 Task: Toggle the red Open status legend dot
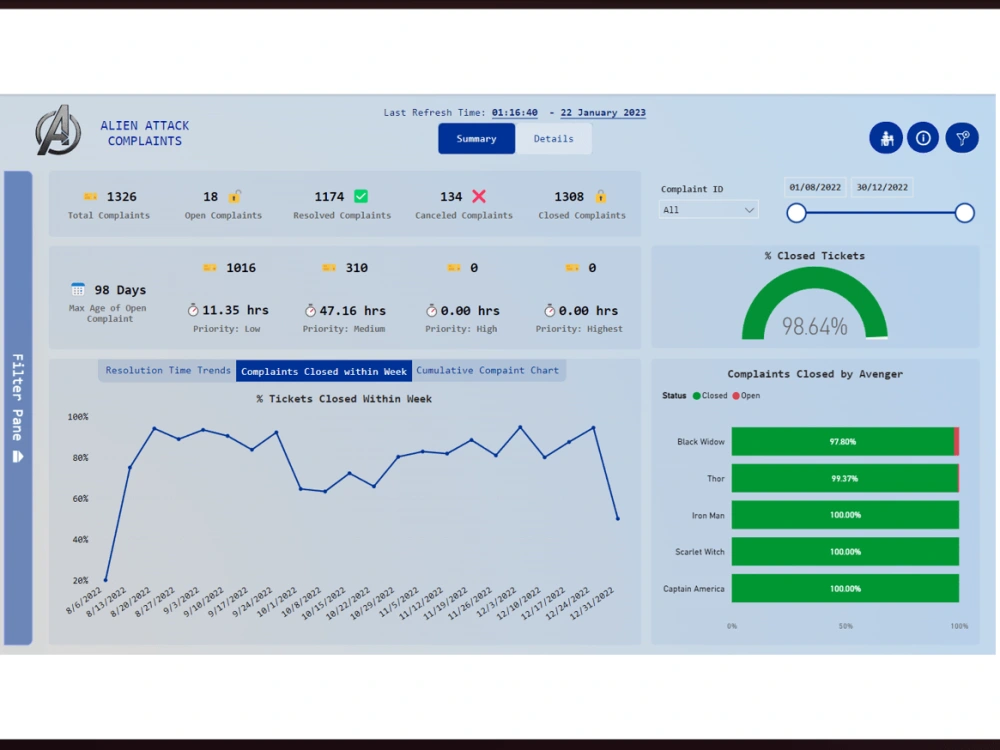tap(735, 395)
